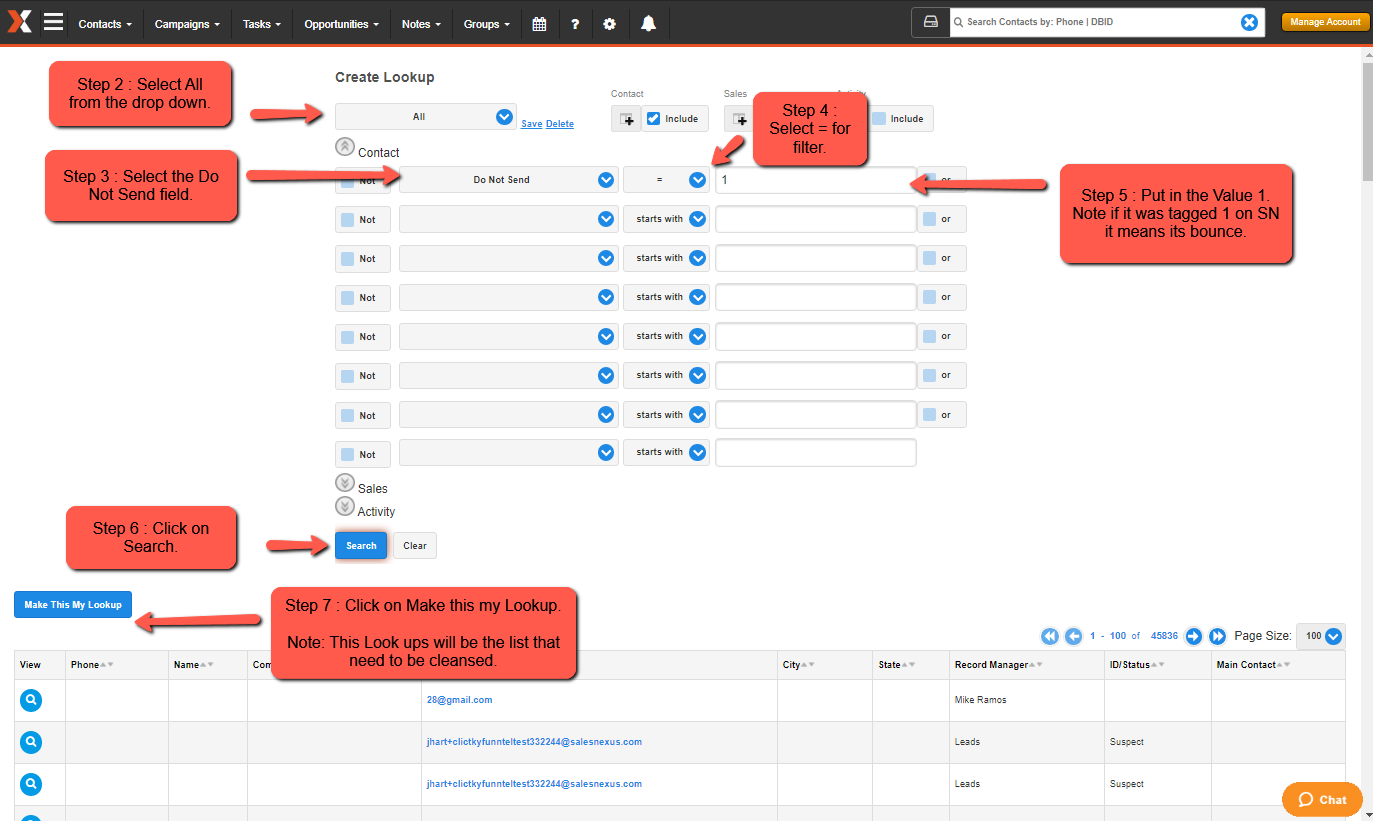Image resolution: width=1373 pixels, height=821 pixels.
Task: Open the notifications bell icon
Action: coord(648,24)
